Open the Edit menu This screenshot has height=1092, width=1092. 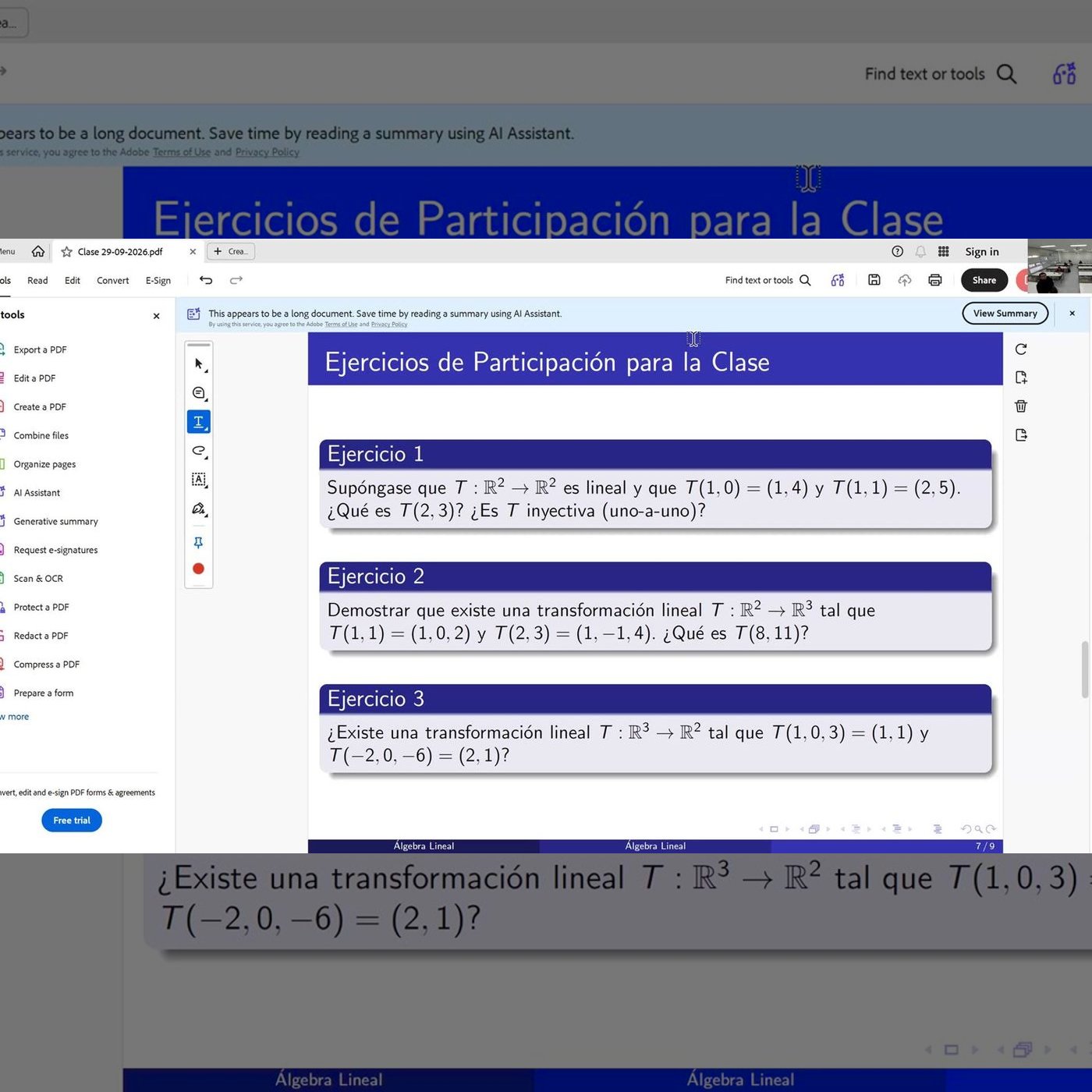click(73, 280)
